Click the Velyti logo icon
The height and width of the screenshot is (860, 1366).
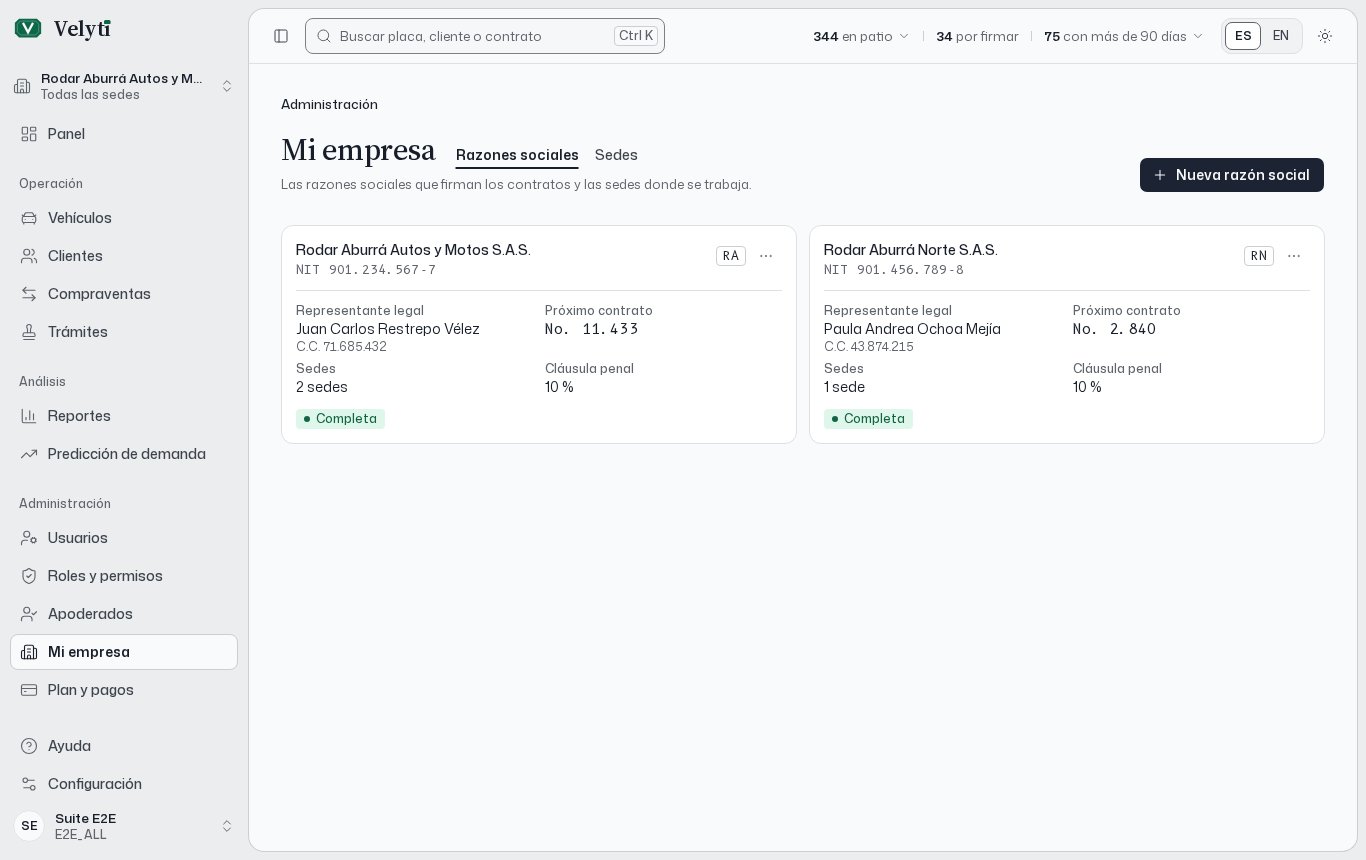28,28
